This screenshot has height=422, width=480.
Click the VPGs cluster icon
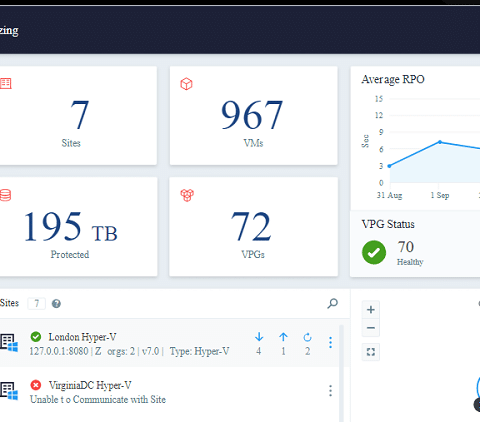click(x=187, y=195)
